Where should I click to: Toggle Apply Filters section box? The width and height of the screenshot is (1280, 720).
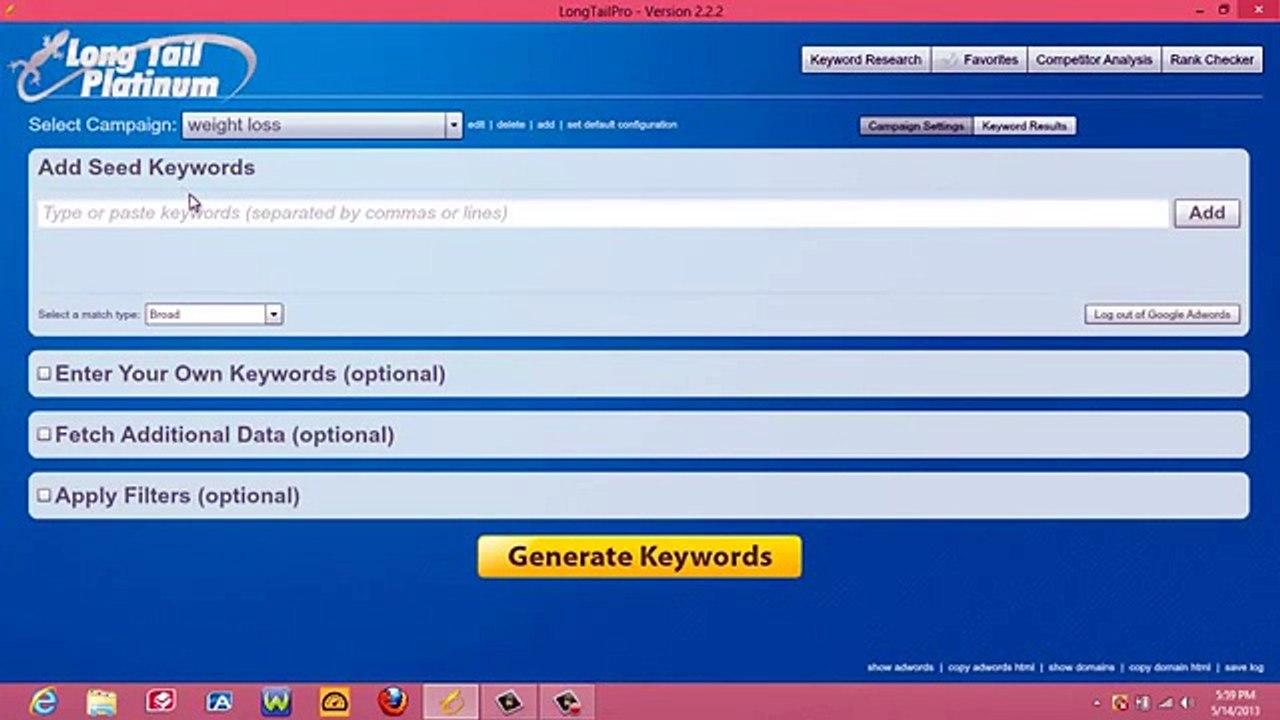44,496
